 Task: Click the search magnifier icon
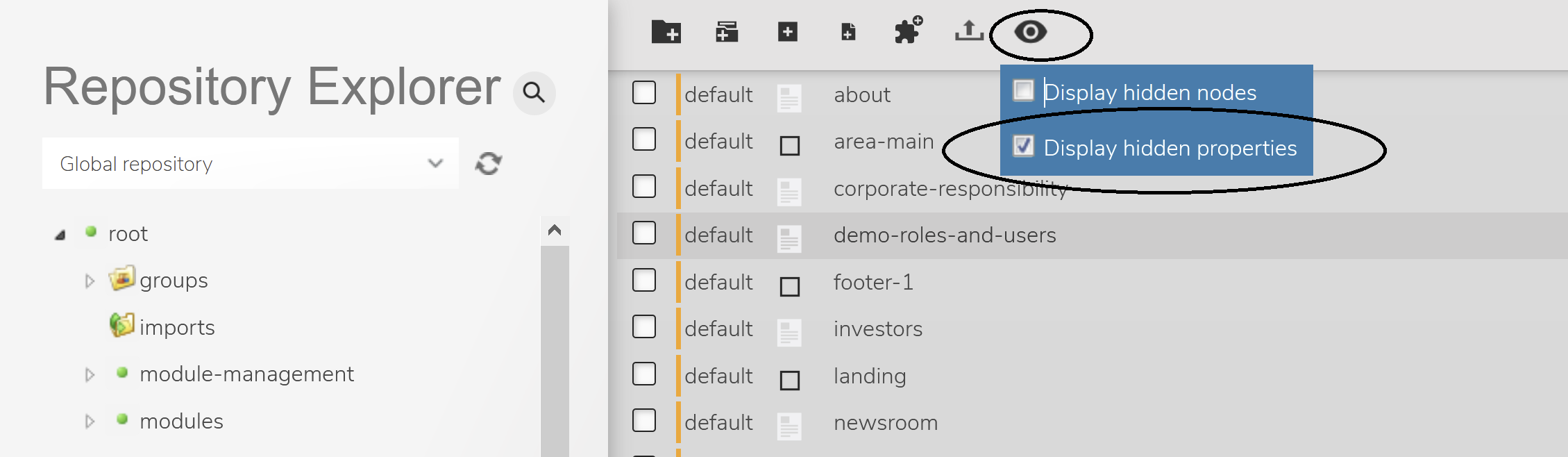click(x=534, y=92)
